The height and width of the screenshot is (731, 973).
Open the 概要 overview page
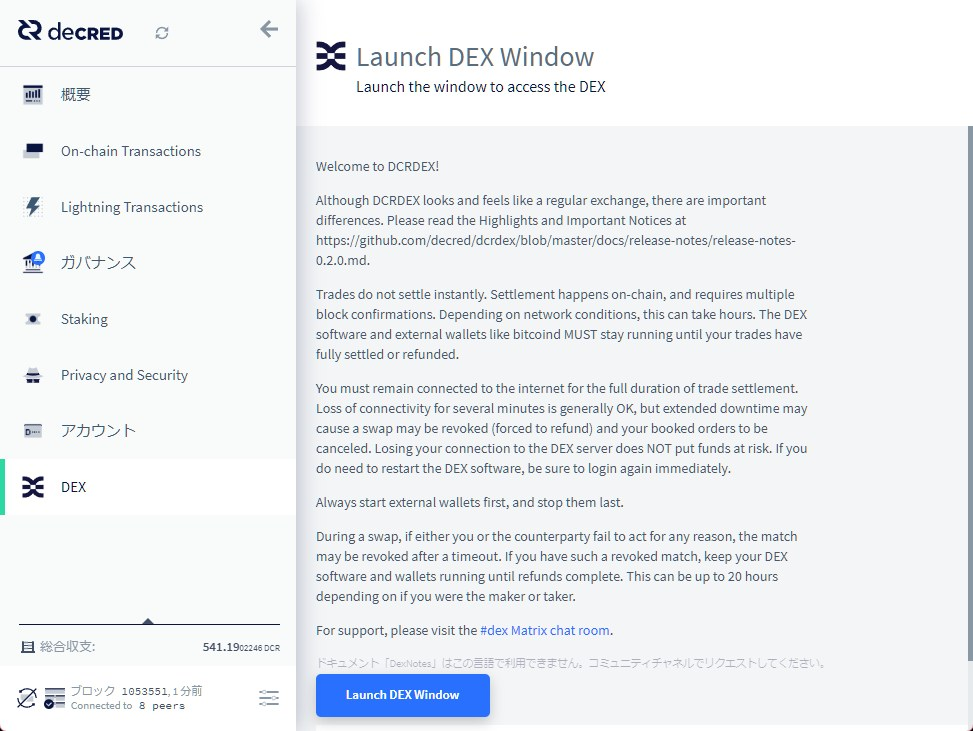tap(76, 95)
